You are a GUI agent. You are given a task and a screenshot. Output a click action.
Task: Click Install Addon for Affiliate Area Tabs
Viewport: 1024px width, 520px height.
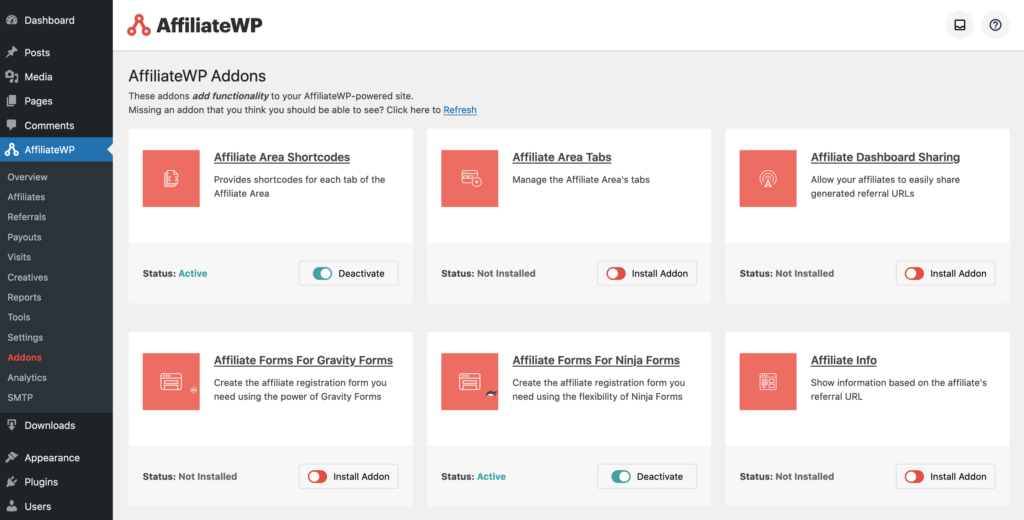tap(647, 274)
